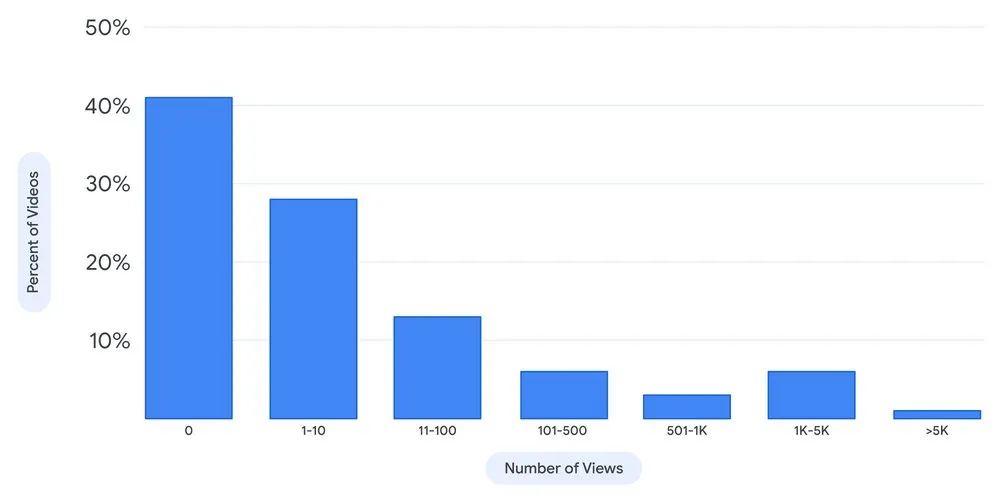Click the 50% y-axis tick label
The image size is (1000, 500).
(x=108, y=27)
